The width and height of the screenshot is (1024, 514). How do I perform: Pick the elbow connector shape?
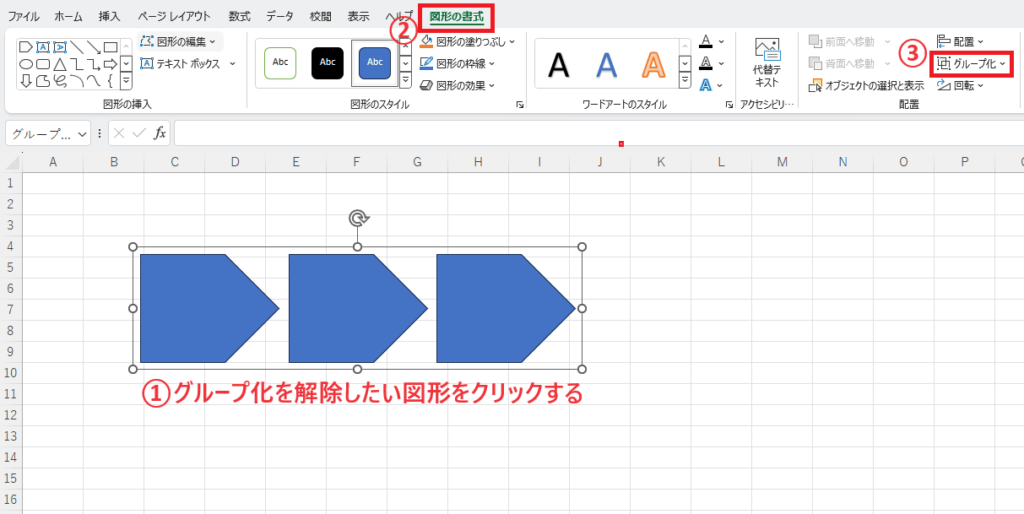pos(77,63)
